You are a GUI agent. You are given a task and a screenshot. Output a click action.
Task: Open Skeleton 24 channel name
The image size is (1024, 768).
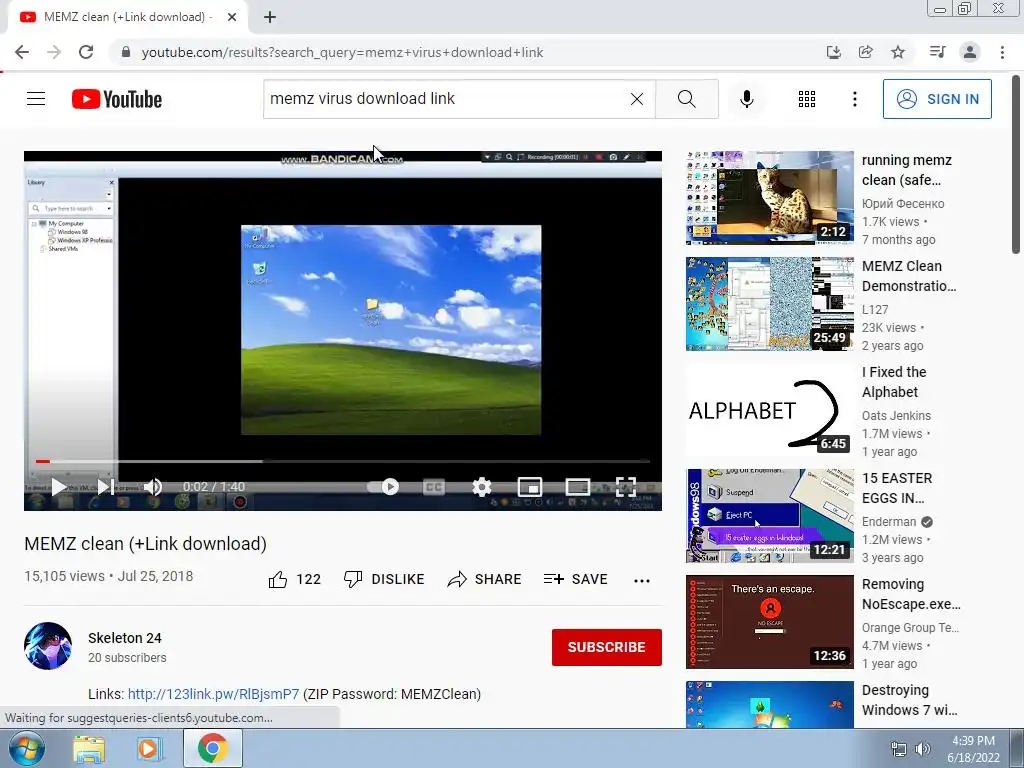(x=125, y=638)
